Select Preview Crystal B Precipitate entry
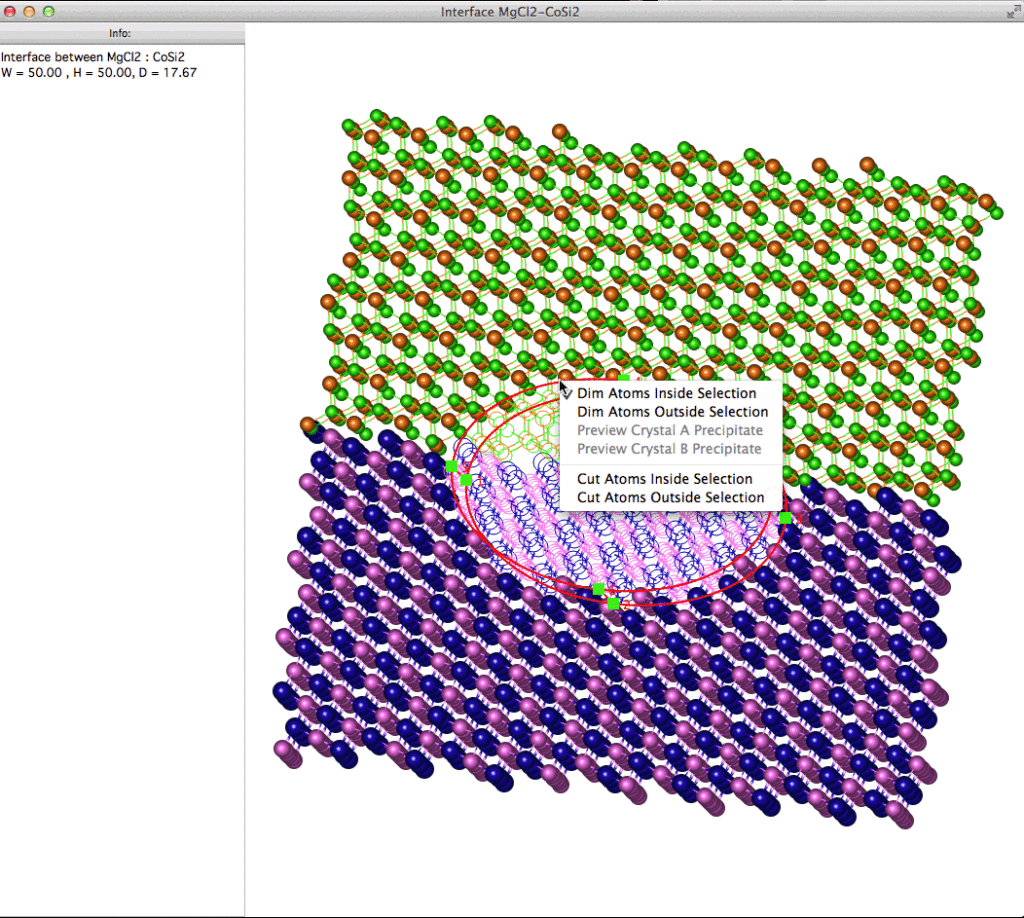Screen dimensions: 1024x918 click(669, 449)
